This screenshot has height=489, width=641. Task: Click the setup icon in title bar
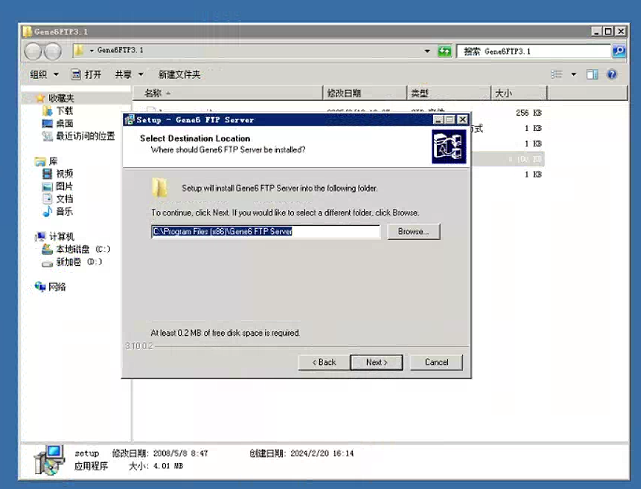[129, 119]
